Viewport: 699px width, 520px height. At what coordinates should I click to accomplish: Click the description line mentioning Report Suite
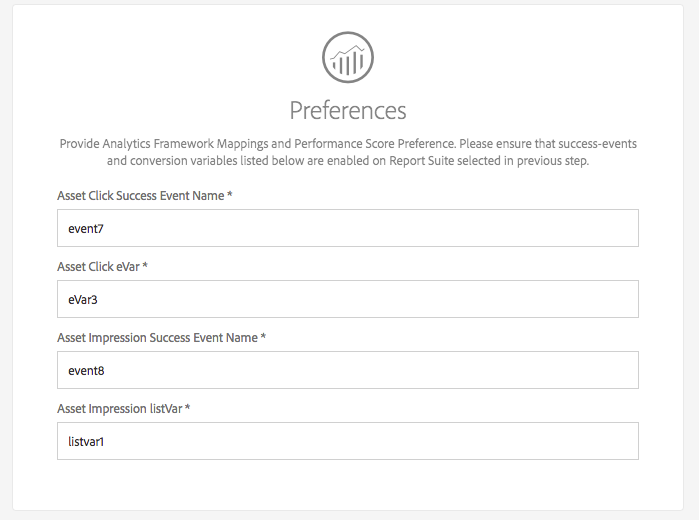coord(347,161)
